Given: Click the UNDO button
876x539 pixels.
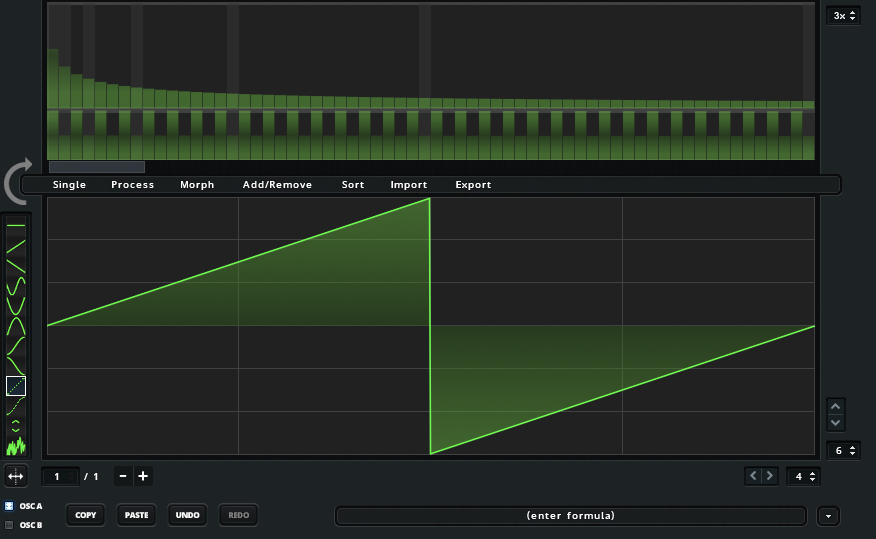Looking at the screenshot, I should click(188, 515).
